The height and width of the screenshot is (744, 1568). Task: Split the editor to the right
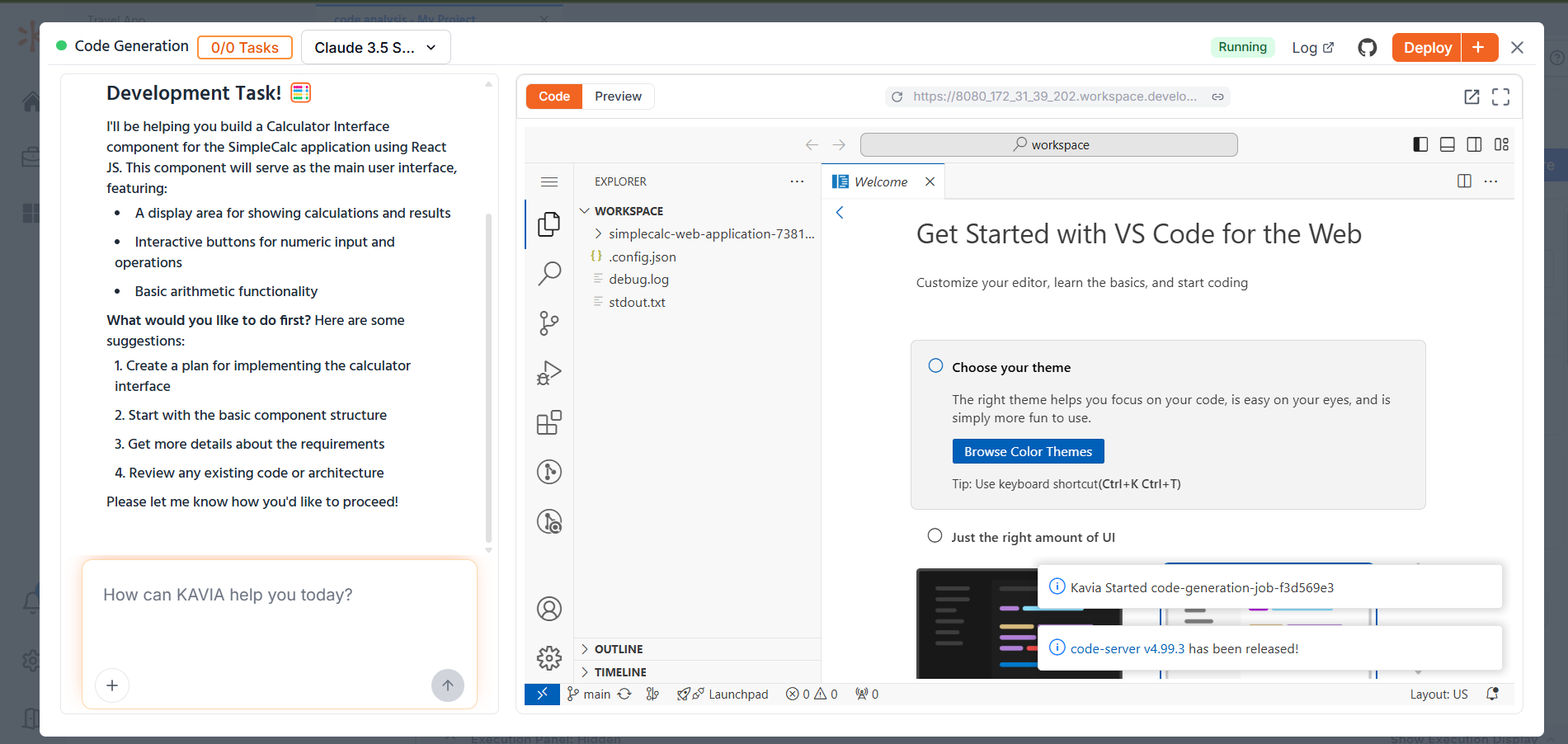tap(1464, 181)
